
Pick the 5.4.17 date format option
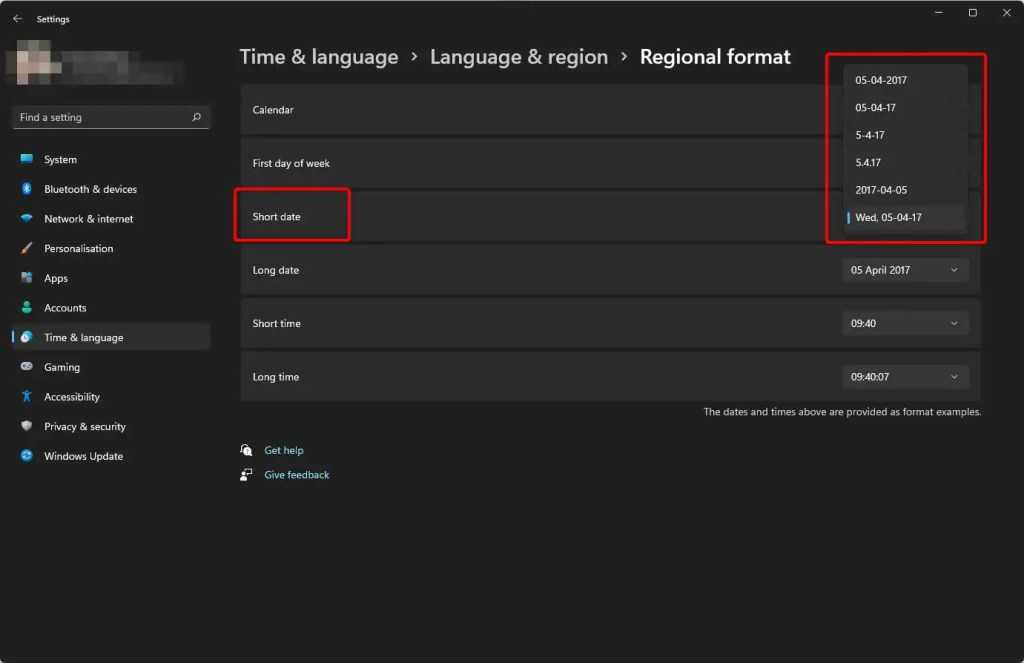tap(870, 162)
